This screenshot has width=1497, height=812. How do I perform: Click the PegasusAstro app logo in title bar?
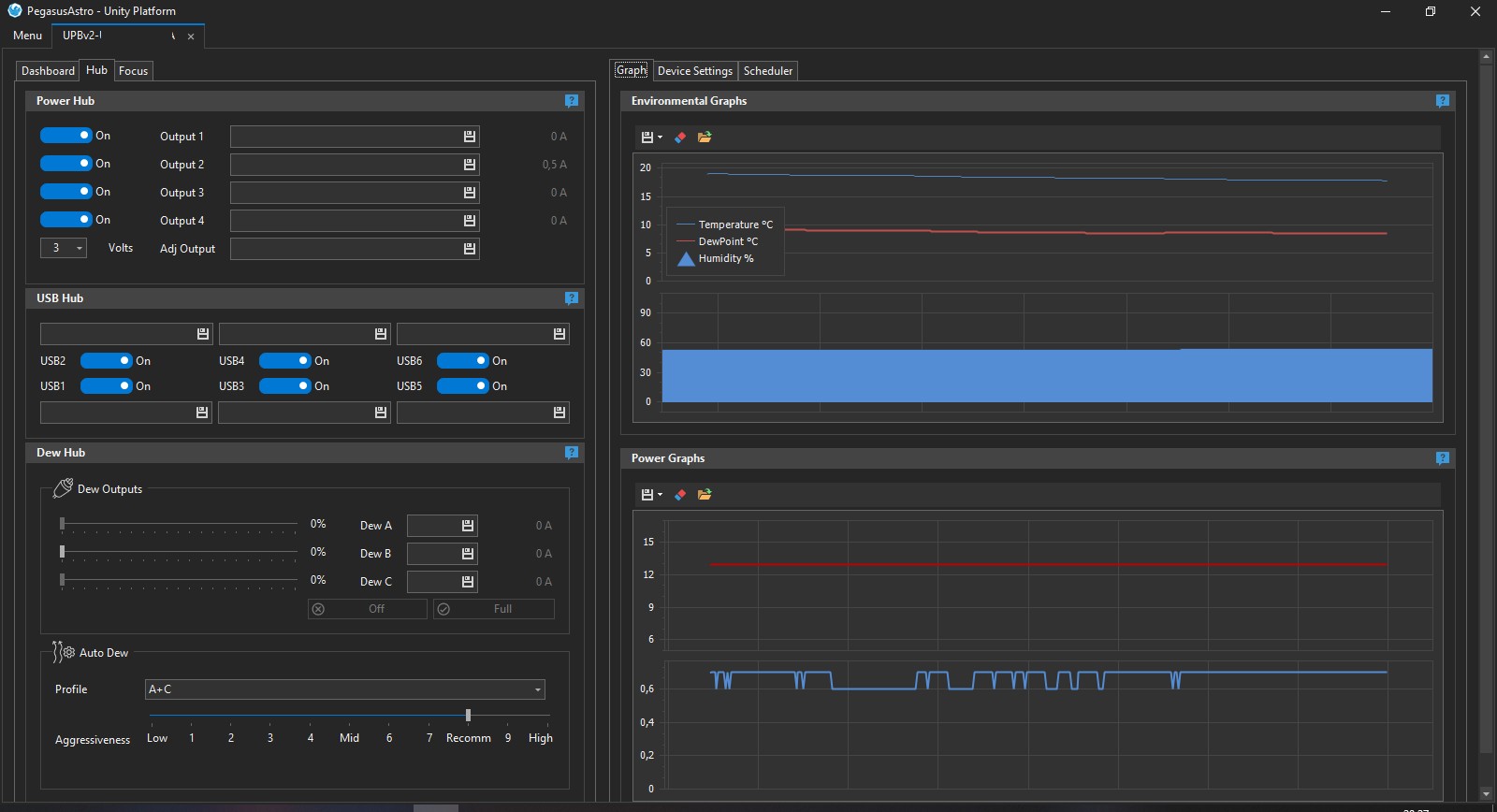(x=14, y=11)
